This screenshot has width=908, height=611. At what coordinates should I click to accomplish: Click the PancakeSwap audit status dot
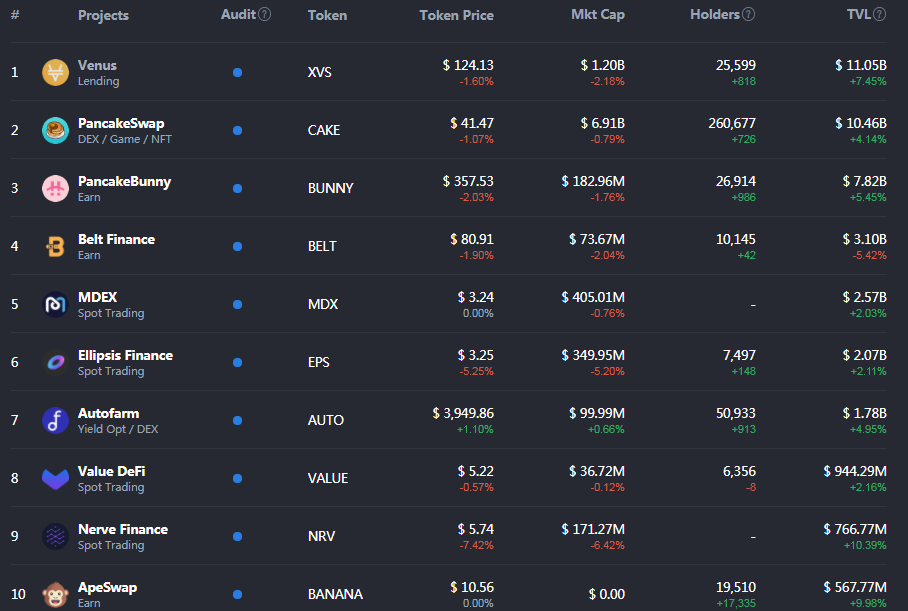tap(237, 130)
